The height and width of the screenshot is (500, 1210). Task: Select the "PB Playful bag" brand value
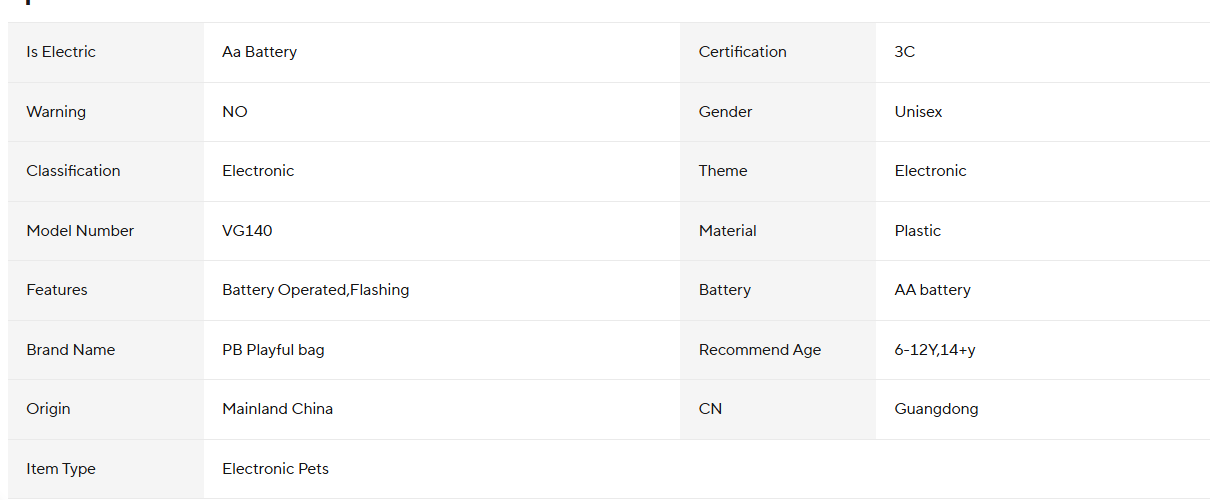pos(273,350)
